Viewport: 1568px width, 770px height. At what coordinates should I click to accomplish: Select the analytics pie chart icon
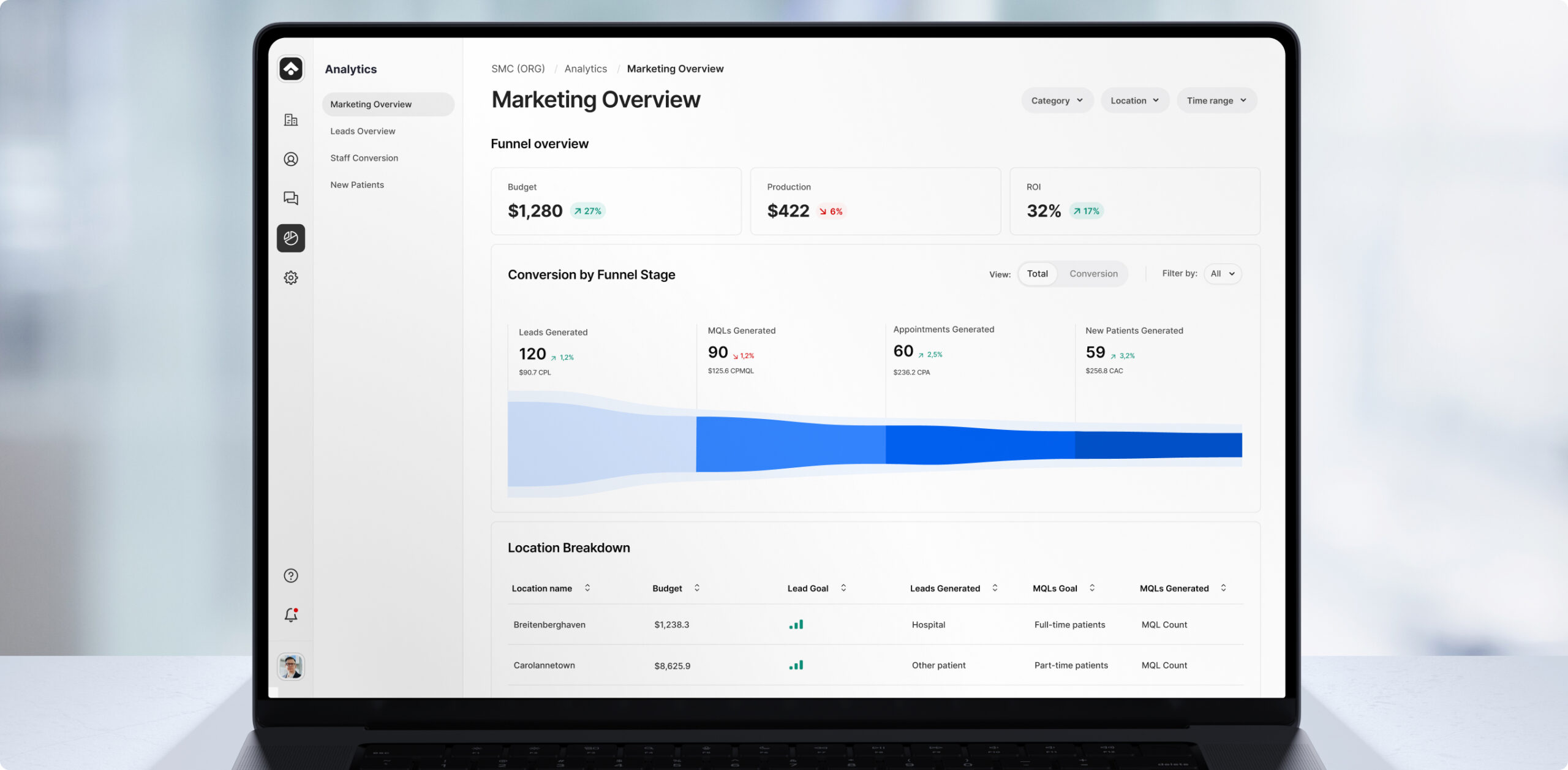pos(291,238)
